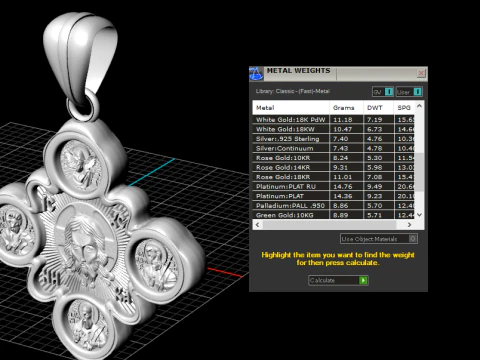
Task: Click the 6.73 DWT value
Action: click(375, 129)
